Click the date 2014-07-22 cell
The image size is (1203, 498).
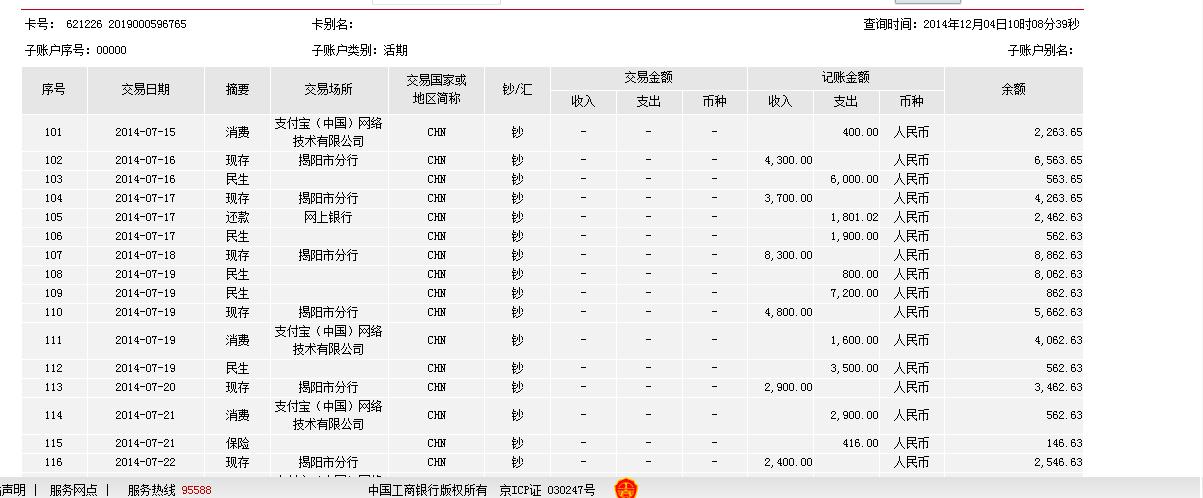pos(145,462)
